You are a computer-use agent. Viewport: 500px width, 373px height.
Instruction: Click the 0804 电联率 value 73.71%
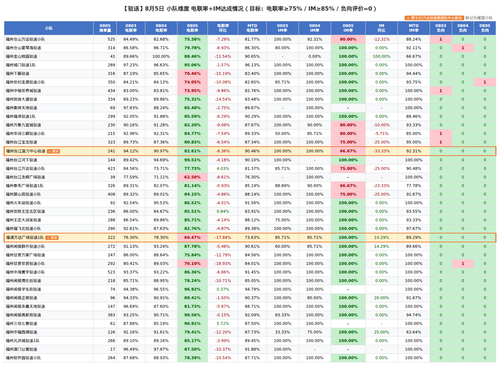point(161,169)
